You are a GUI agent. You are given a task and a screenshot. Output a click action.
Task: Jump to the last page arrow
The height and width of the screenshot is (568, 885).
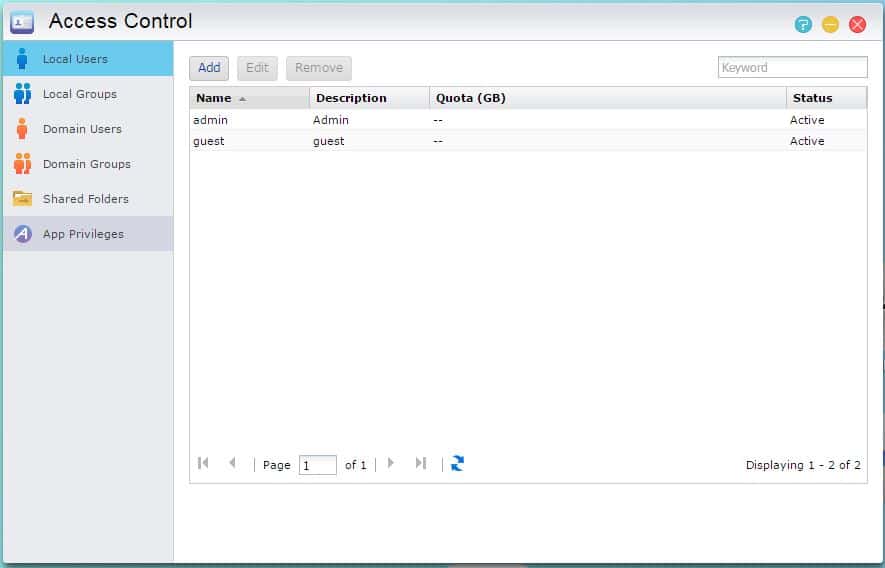coord(421,464)
